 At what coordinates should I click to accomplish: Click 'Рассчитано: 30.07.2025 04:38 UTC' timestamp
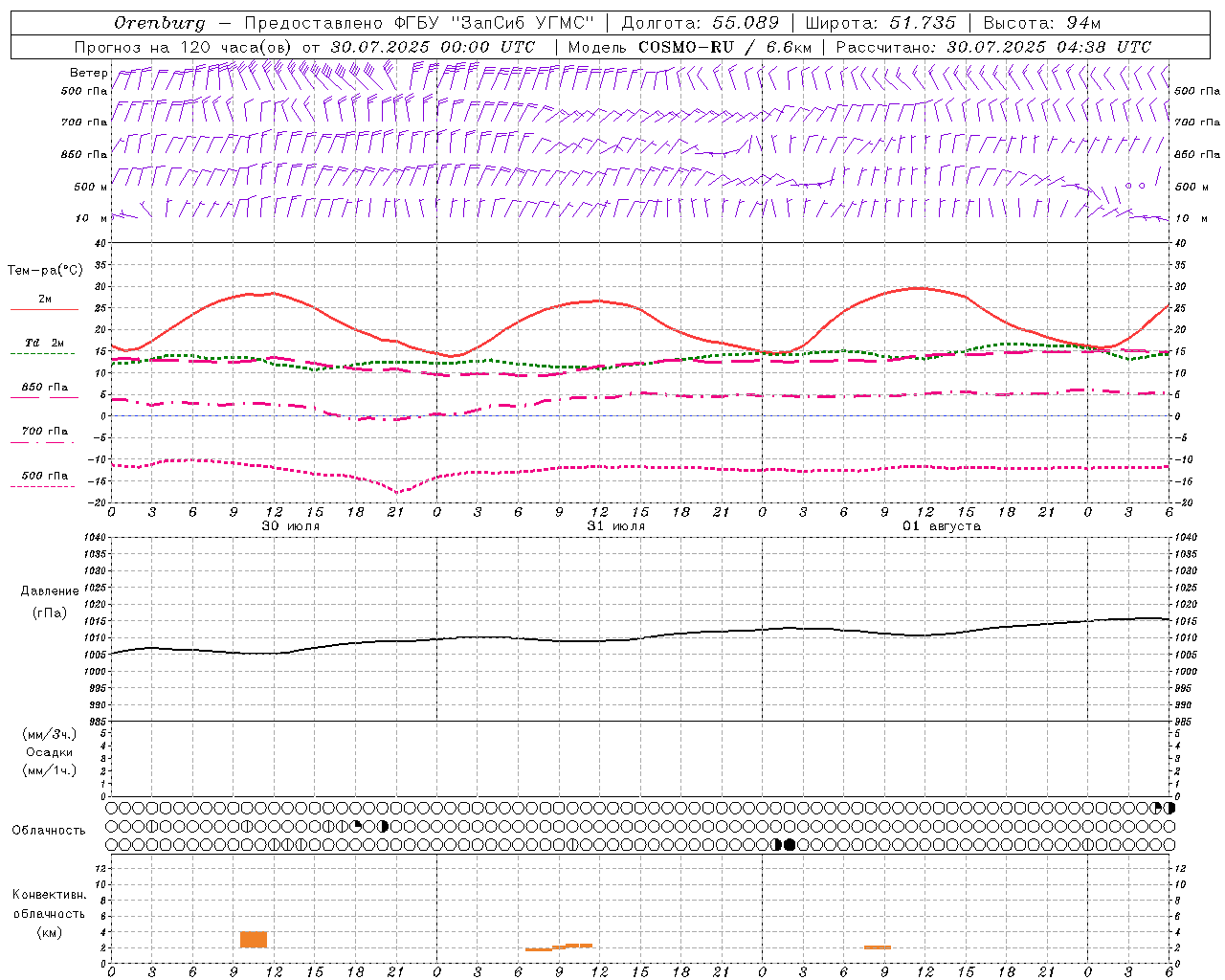(993, 47)
